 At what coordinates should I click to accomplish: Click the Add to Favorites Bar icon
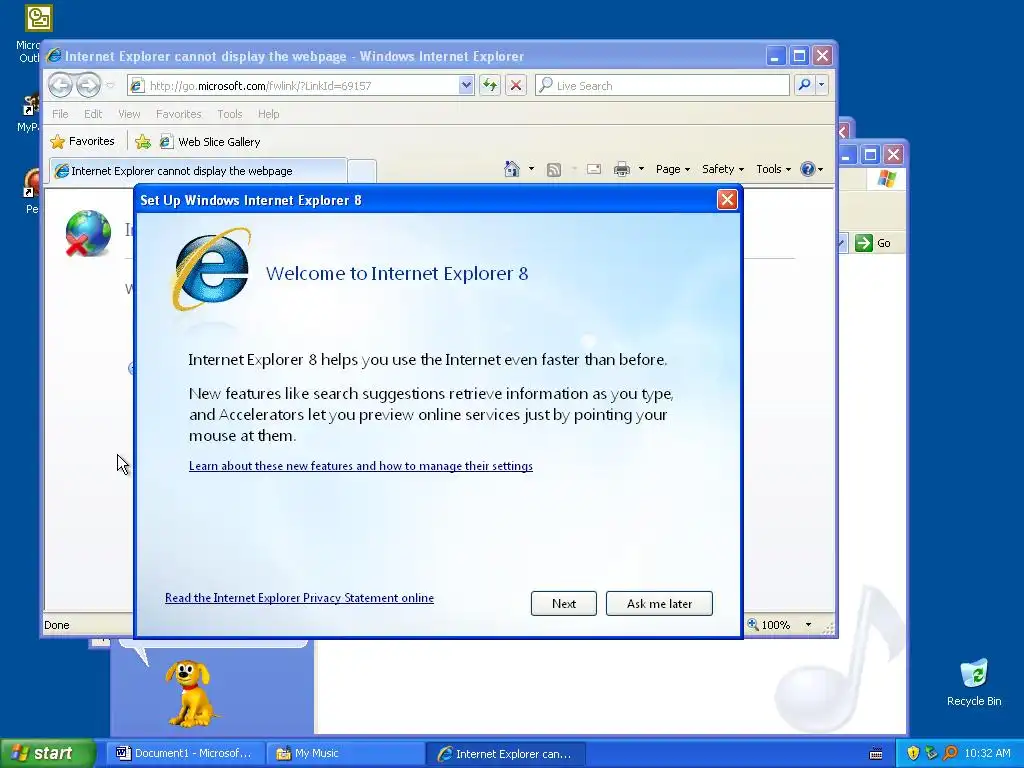point(143,141)
